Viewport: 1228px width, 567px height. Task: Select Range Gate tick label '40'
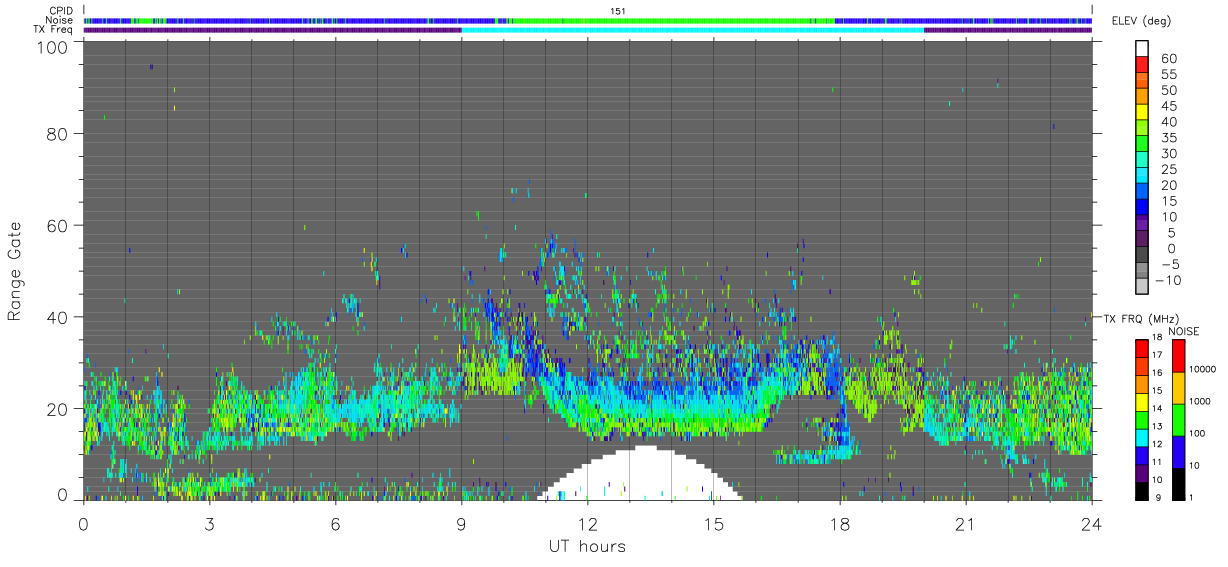pyautogui.click(x=58, y=317)
